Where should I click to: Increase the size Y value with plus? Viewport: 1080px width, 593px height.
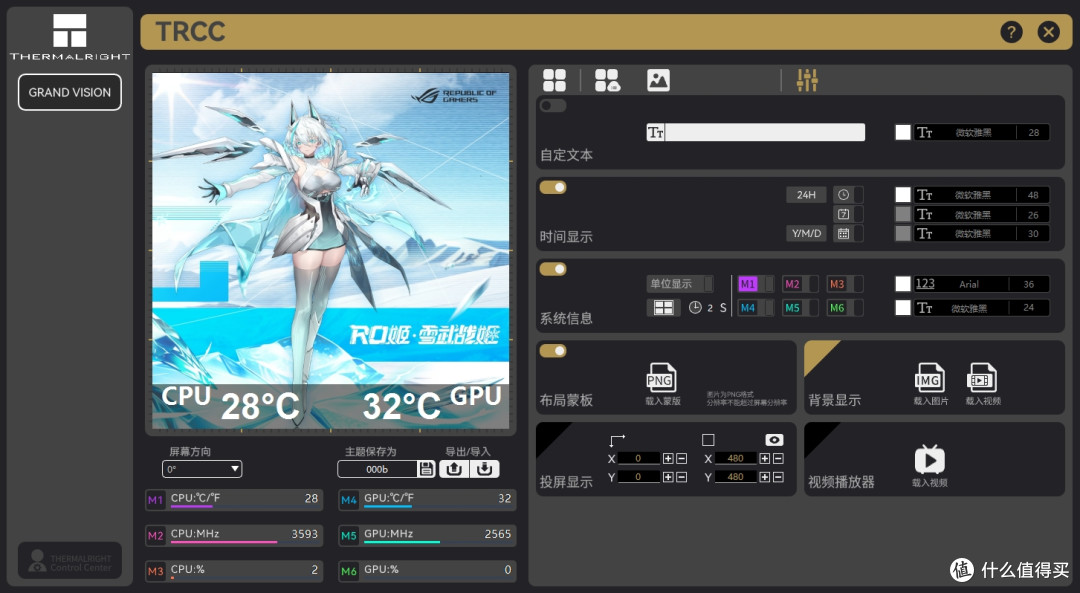tap(765, 477)
